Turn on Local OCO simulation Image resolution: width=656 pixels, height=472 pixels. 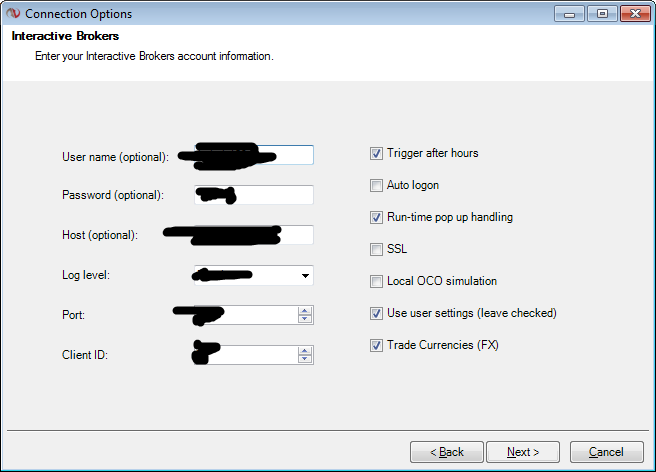(376, 281)
